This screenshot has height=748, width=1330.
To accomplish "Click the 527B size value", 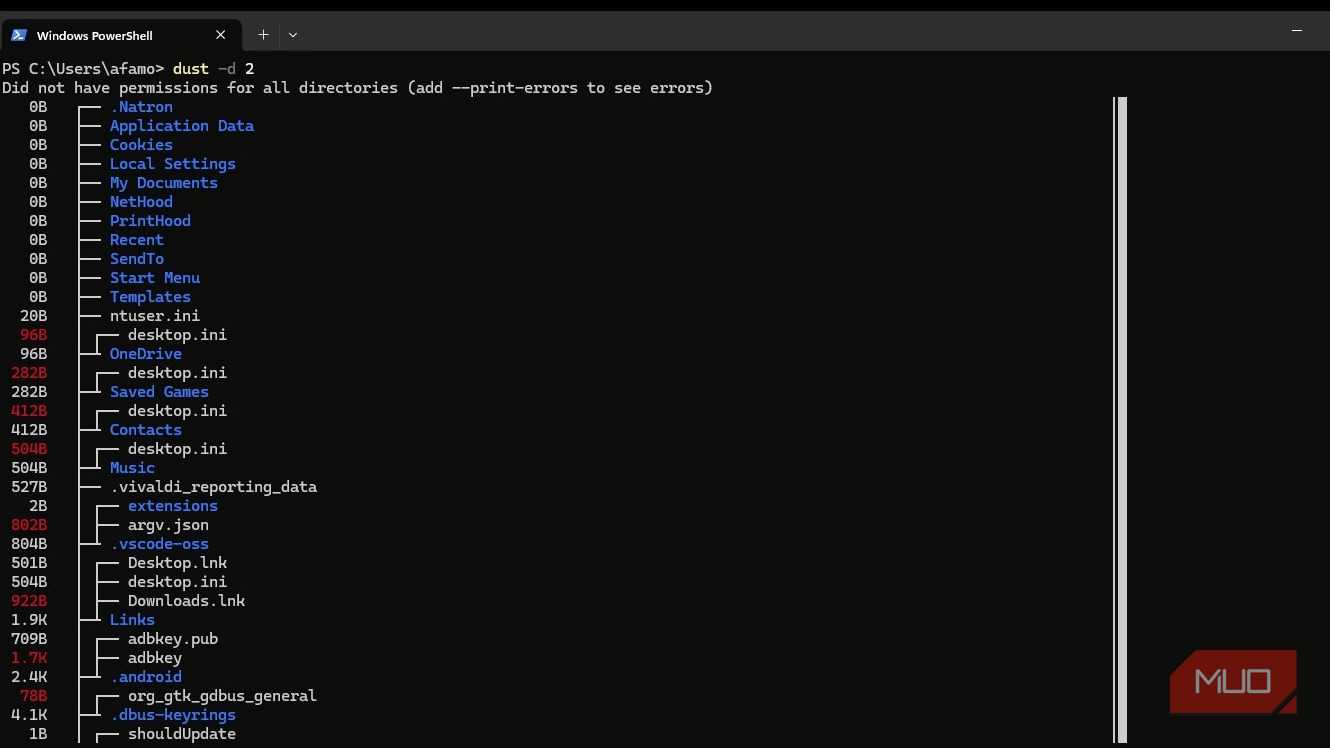I will click(29, 487).
